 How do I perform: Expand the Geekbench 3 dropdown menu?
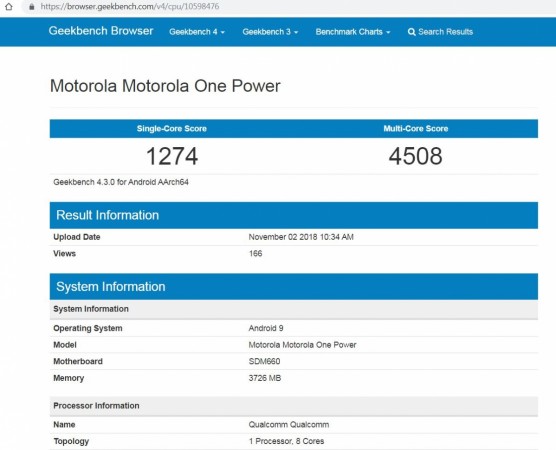click(x=270, y=32)
